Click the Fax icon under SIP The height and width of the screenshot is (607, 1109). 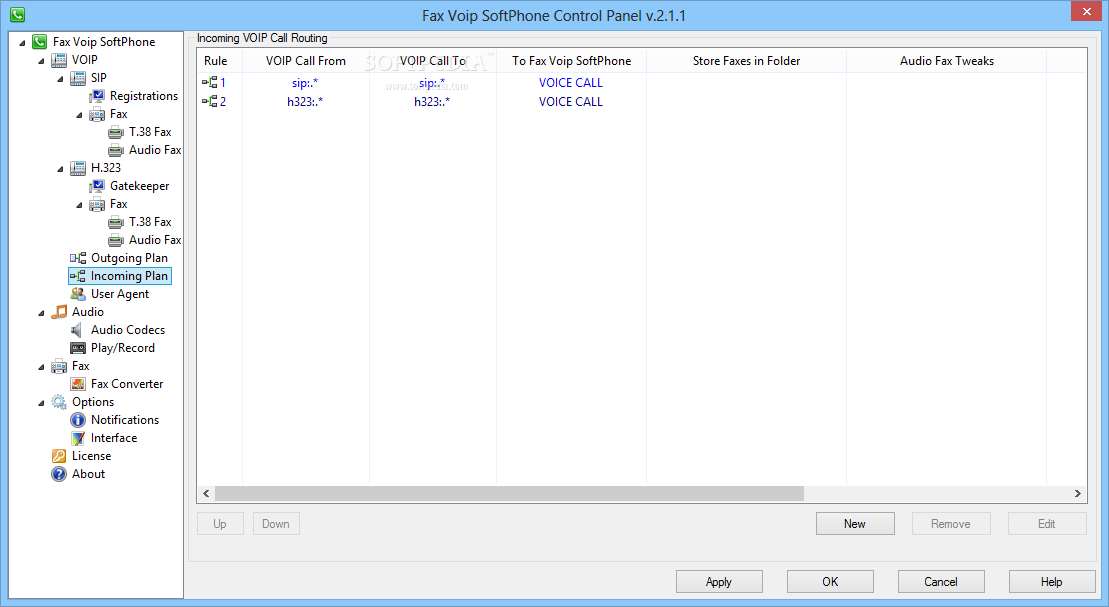[x=97, y=114]
